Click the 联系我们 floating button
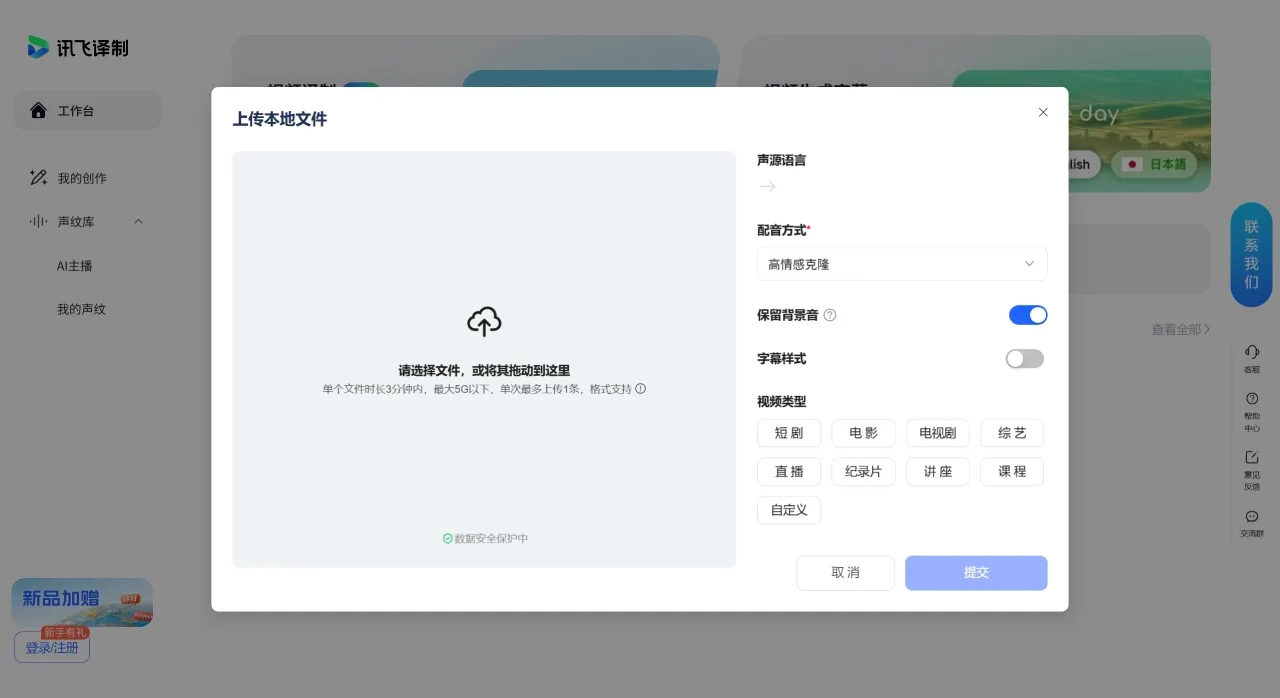The image size is (1280, 698). click(x=1251, y=255)
